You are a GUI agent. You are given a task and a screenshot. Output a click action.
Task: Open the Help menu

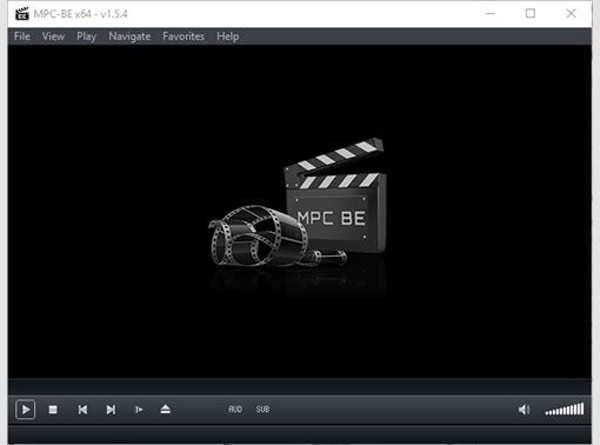click(228, 36)
